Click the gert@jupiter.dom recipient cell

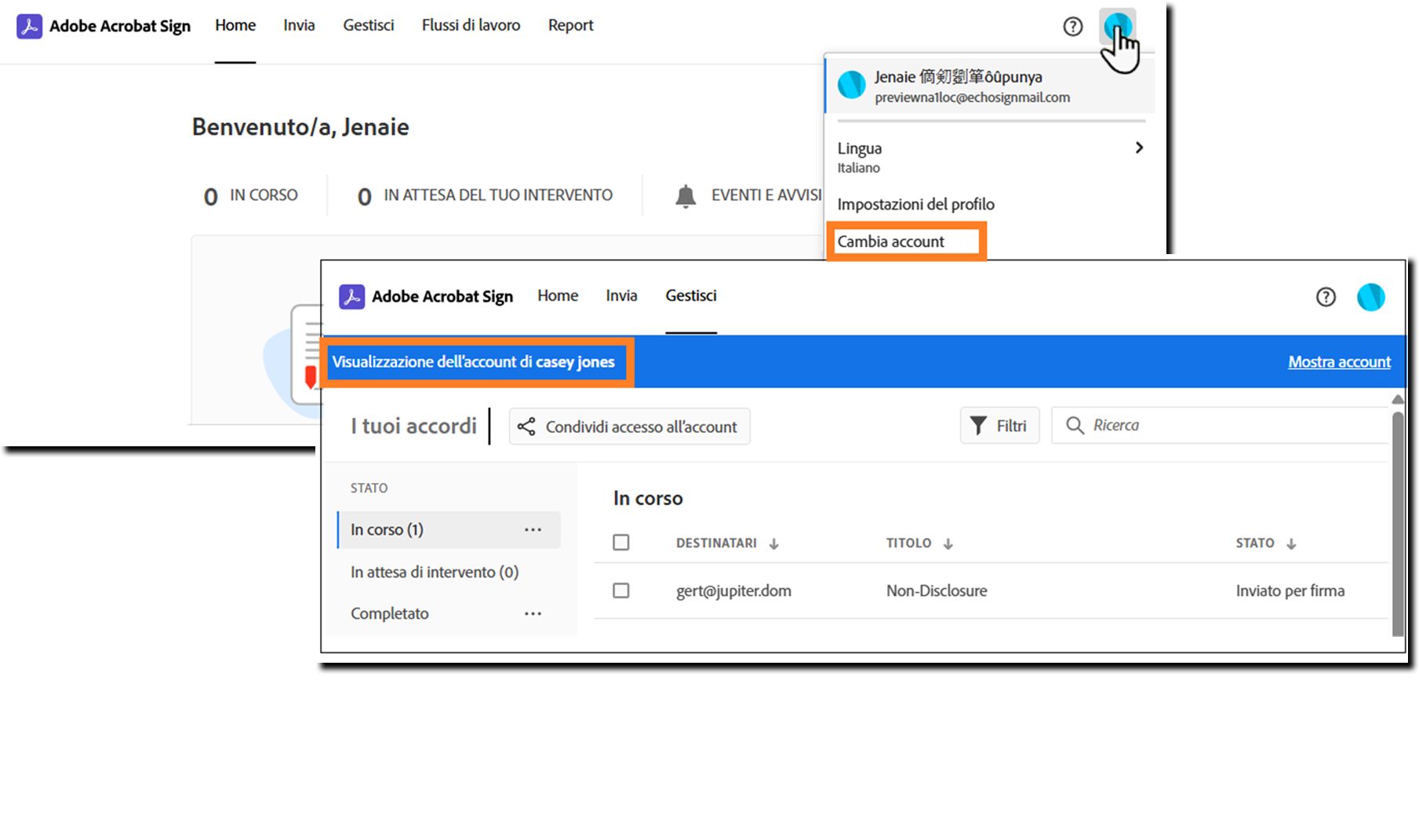click(733, 591)
